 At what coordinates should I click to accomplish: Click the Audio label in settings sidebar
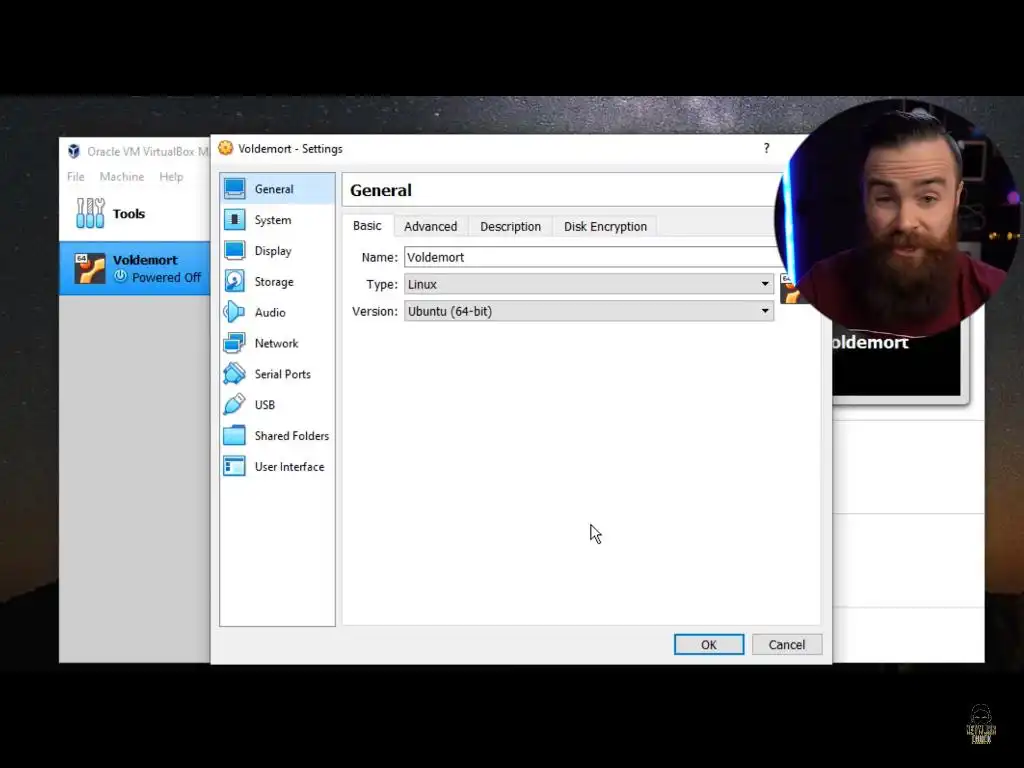(x=270, y=312)
